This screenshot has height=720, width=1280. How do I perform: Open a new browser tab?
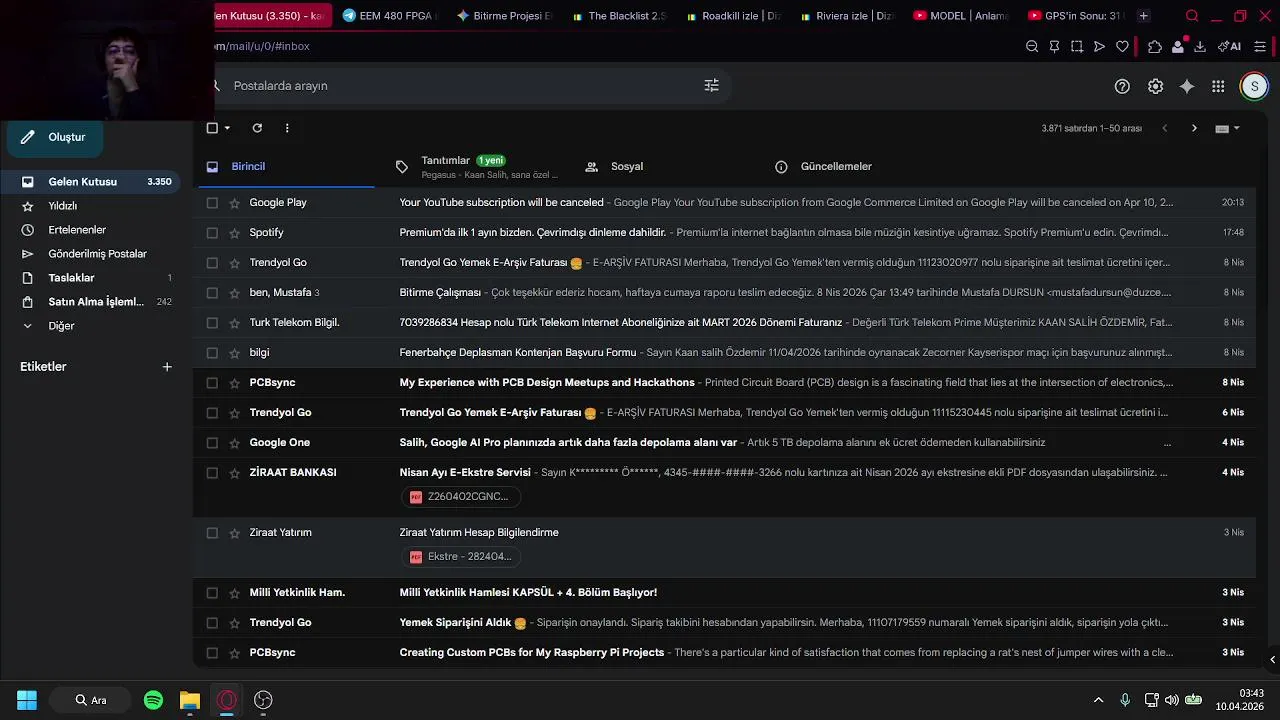[1144, 16]
